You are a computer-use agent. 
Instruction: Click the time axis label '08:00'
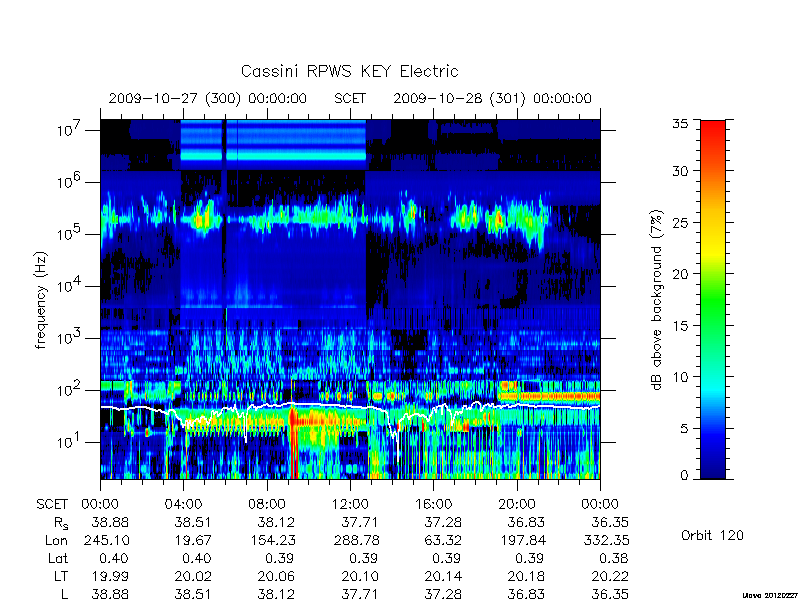[x=267, y=504]
